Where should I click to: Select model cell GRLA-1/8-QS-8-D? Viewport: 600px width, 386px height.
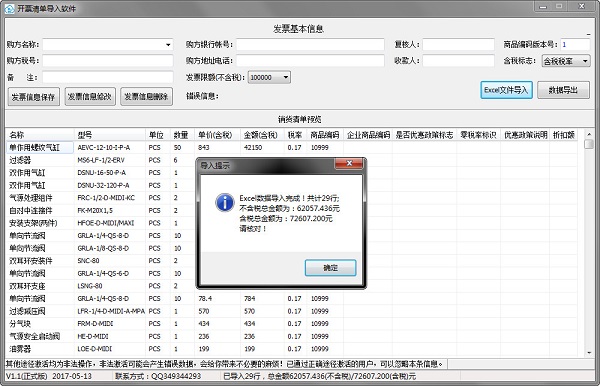[109, 248]
